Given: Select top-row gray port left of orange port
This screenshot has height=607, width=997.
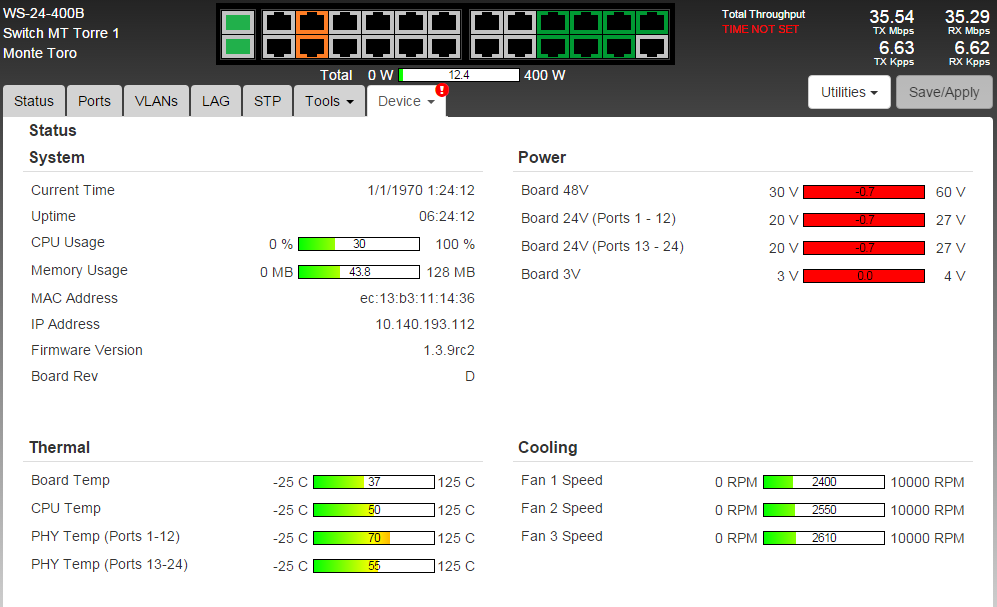Looking at the screenshot, I should point(277,22).
